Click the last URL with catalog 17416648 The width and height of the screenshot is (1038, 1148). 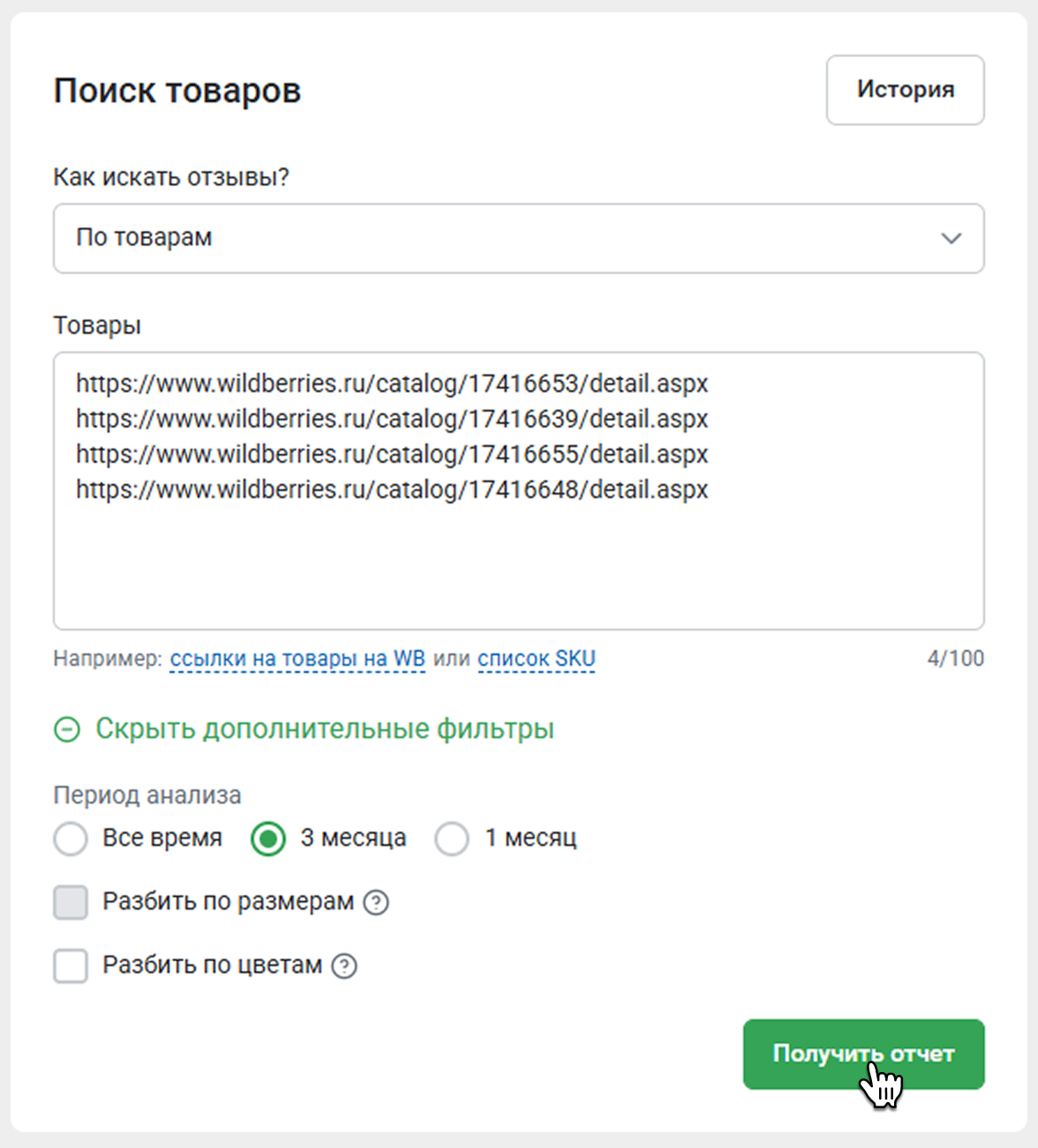pyautogui.click(x=392, y=490)
